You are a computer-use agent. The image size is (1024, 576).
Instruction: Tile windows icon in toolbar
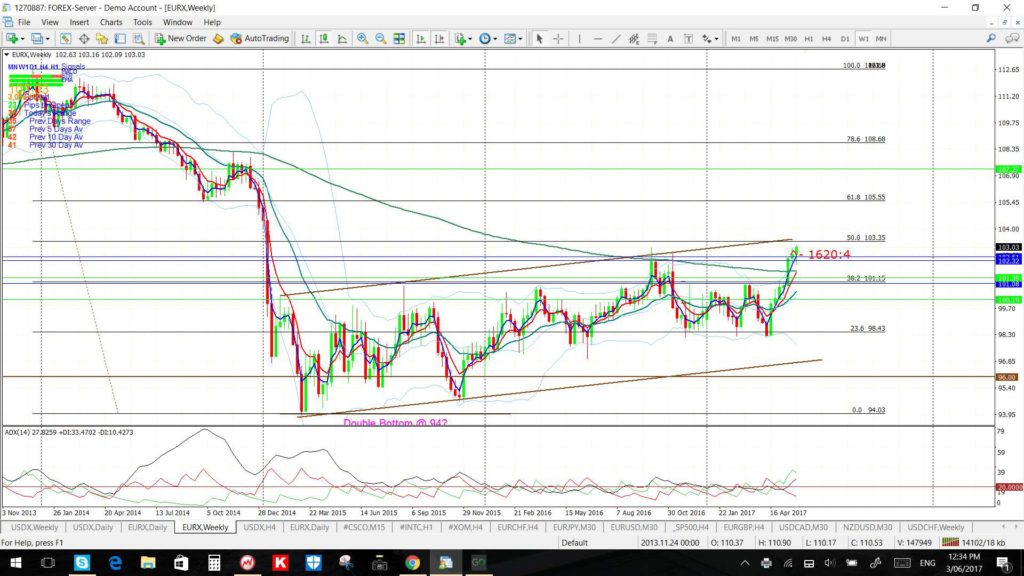tap(399, 39)
